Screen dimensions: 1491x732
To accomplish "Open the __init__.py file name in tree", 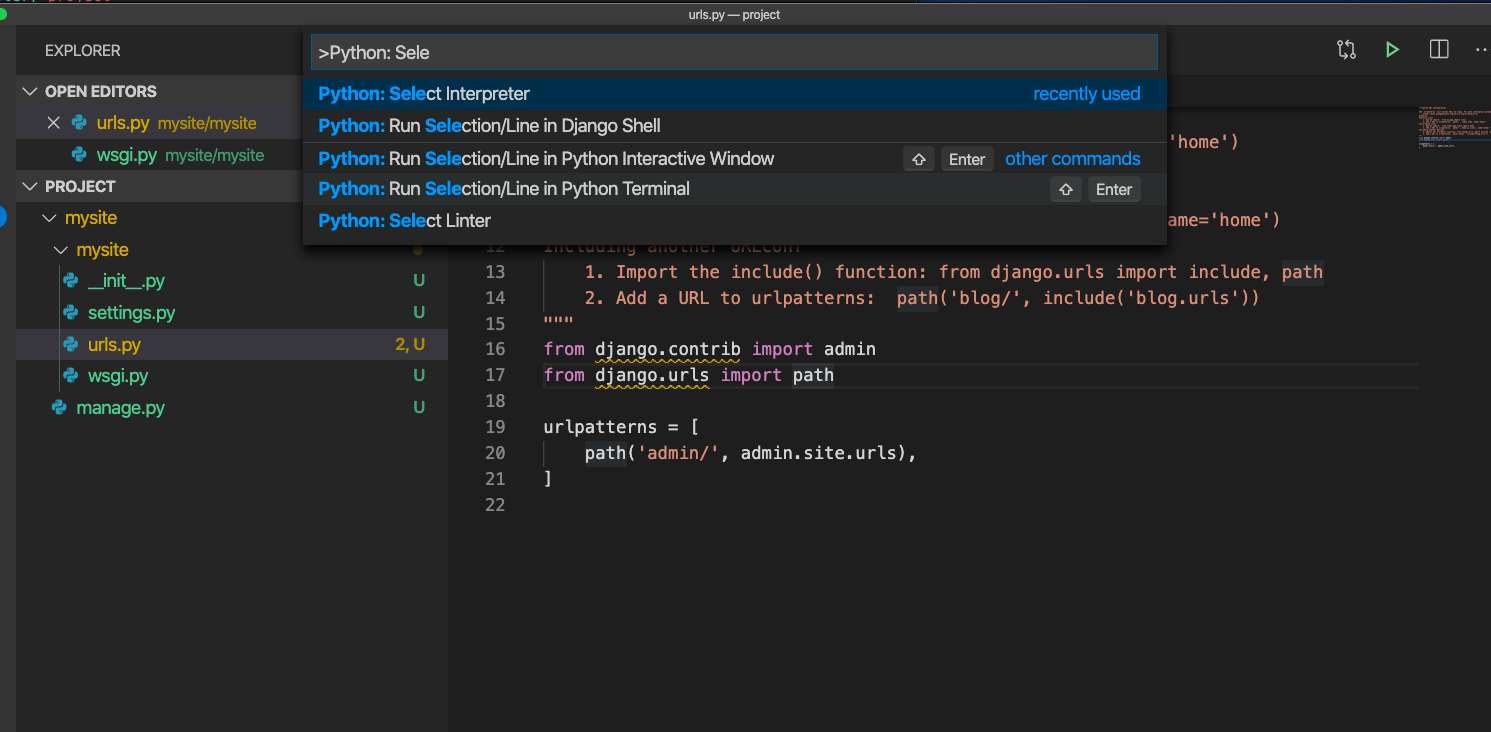I will 127,281.
